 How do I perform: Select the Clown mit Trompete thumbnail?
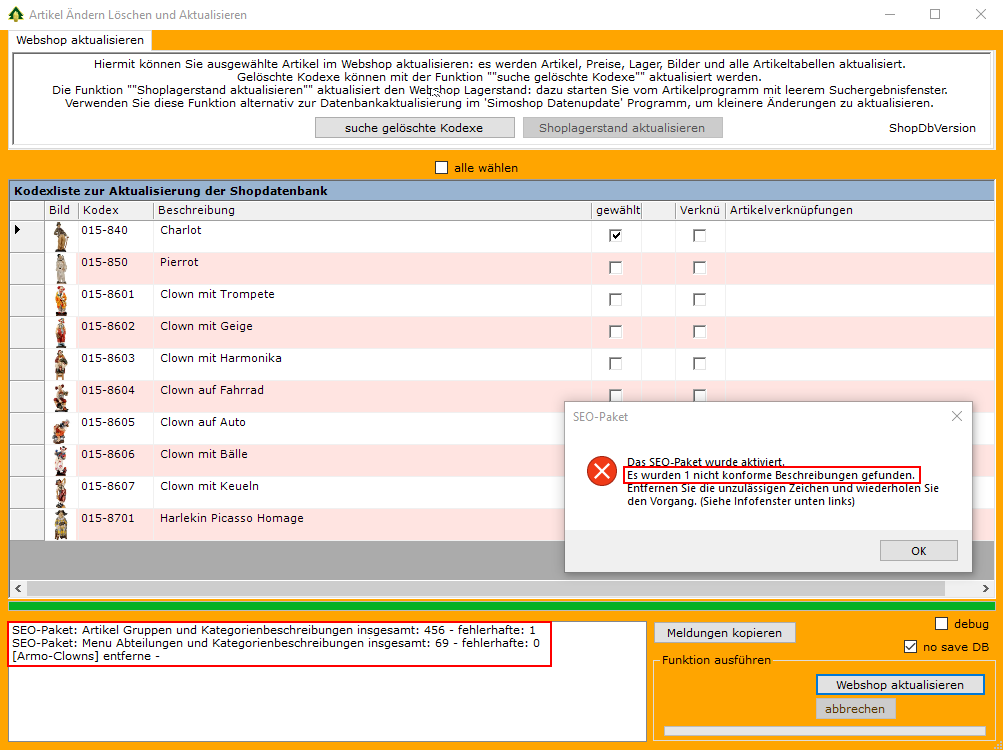(61, 301)
